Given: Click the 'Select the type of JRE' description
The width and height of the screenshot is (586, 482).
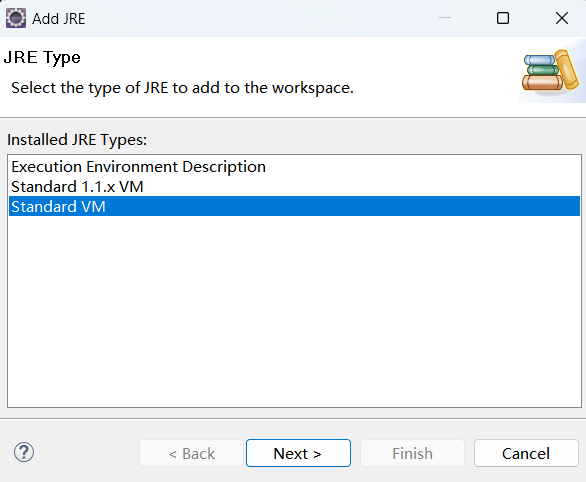Looking at the screenshot, I should tap(182, 88).
